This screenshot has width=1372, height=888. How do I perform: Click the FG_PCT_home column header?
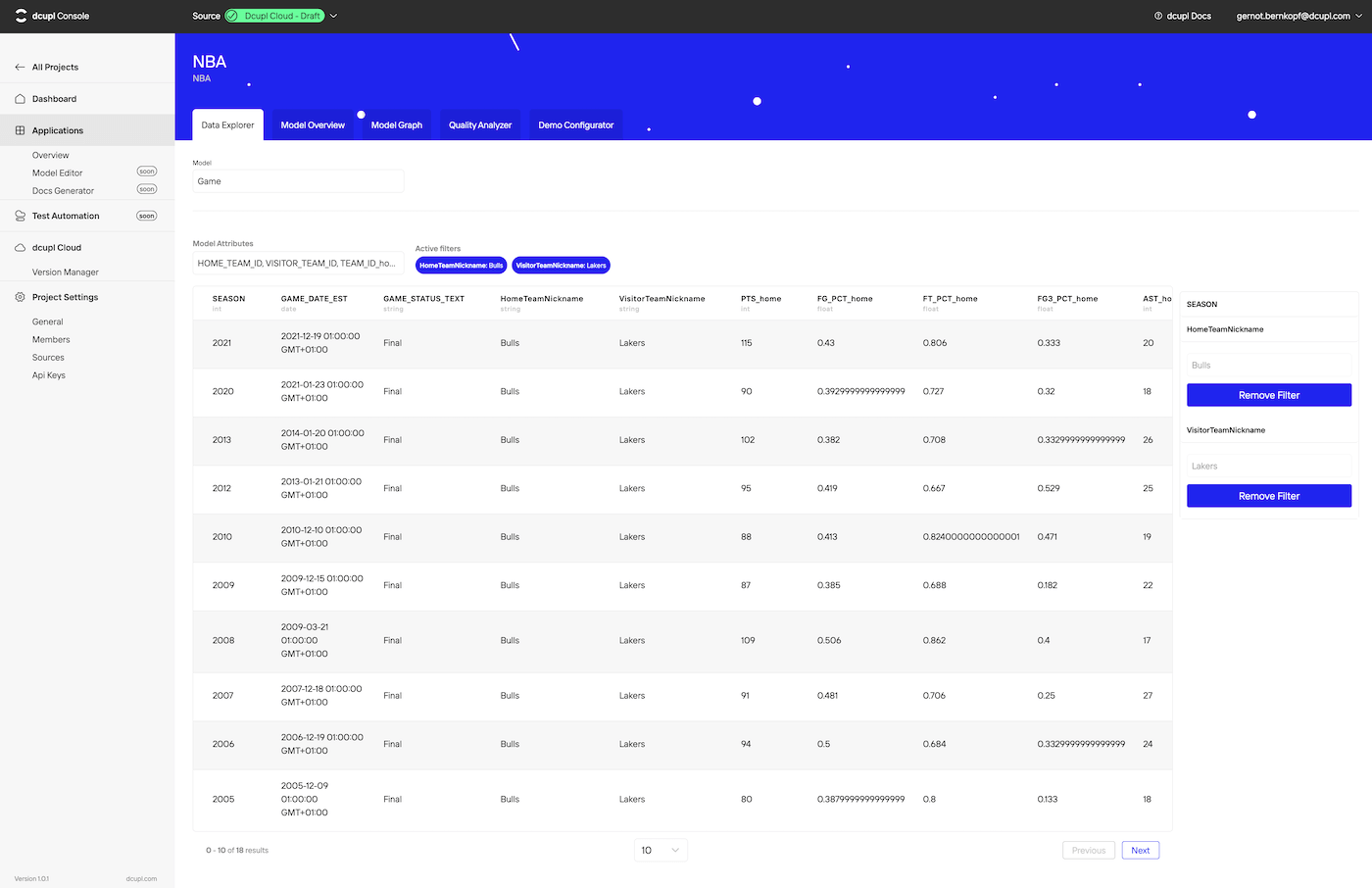coord(845,298)
